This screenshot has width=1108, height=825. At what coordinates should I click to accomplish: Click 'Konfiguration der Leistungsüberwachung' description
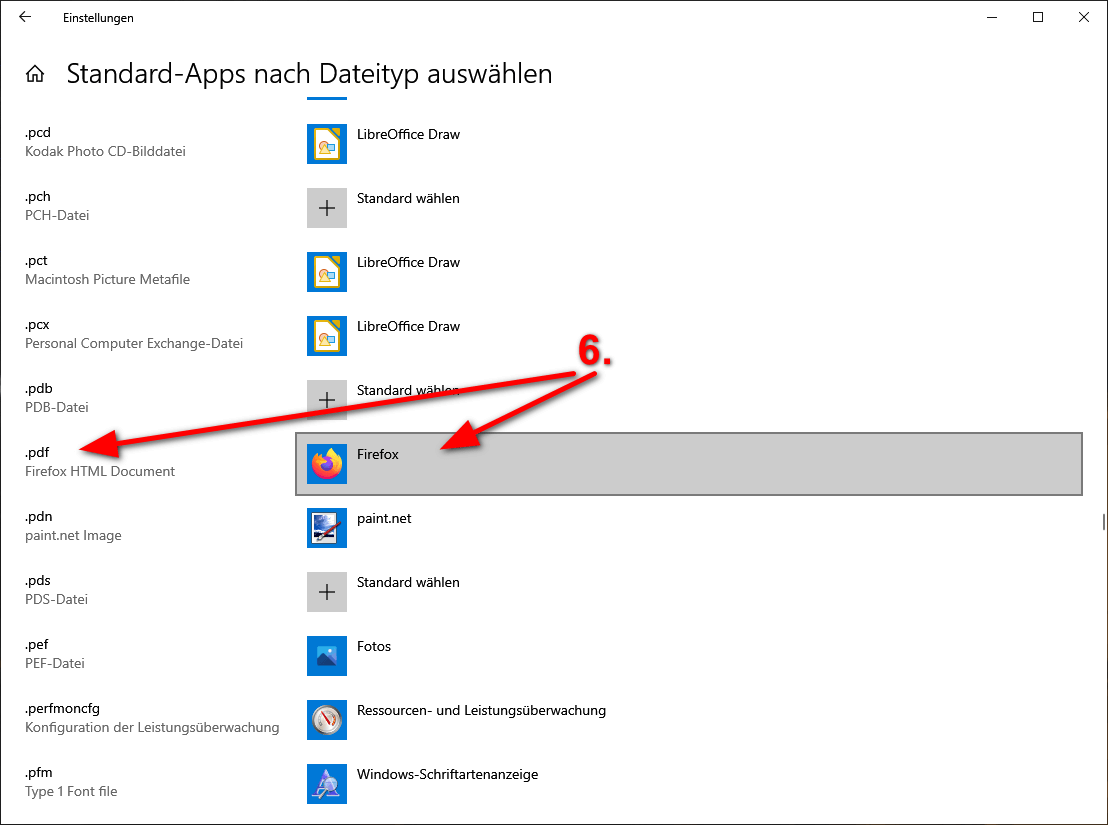(x=152, y=728)
